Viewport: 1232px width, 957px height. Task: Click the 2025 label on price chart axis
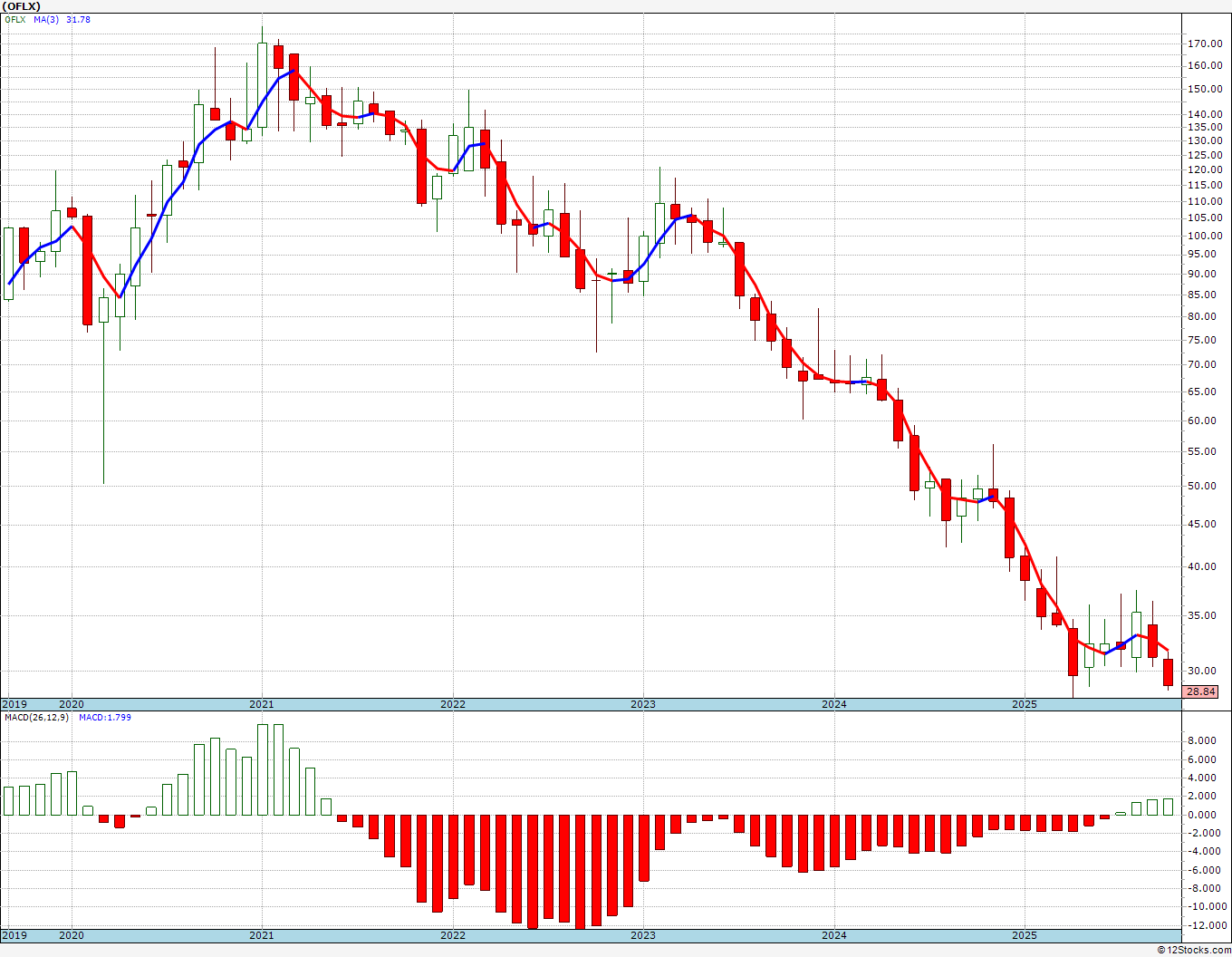tap(1025, 704)
